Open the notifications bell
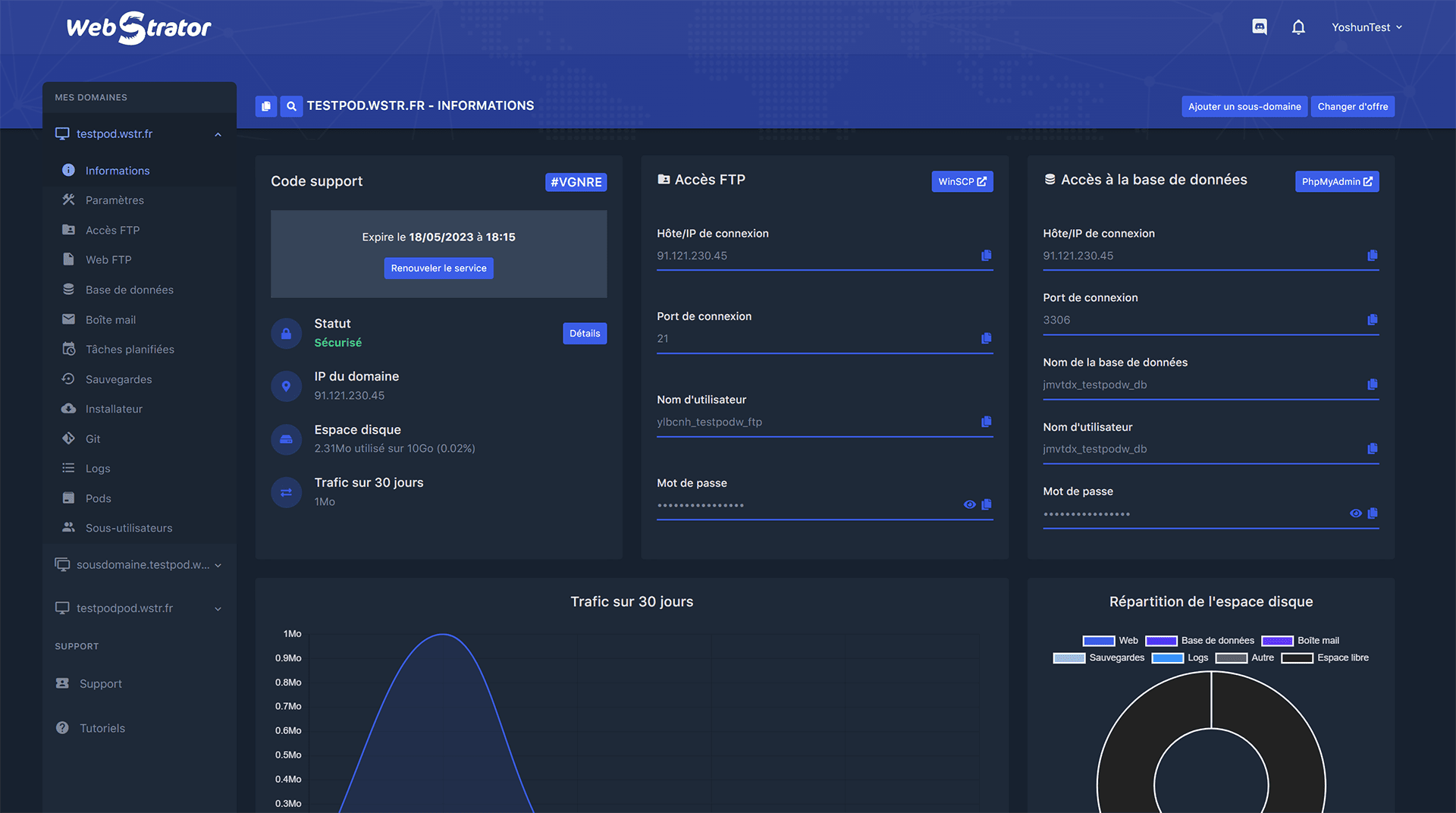This screenshot has height=813, width=1456. (1298, 27)
